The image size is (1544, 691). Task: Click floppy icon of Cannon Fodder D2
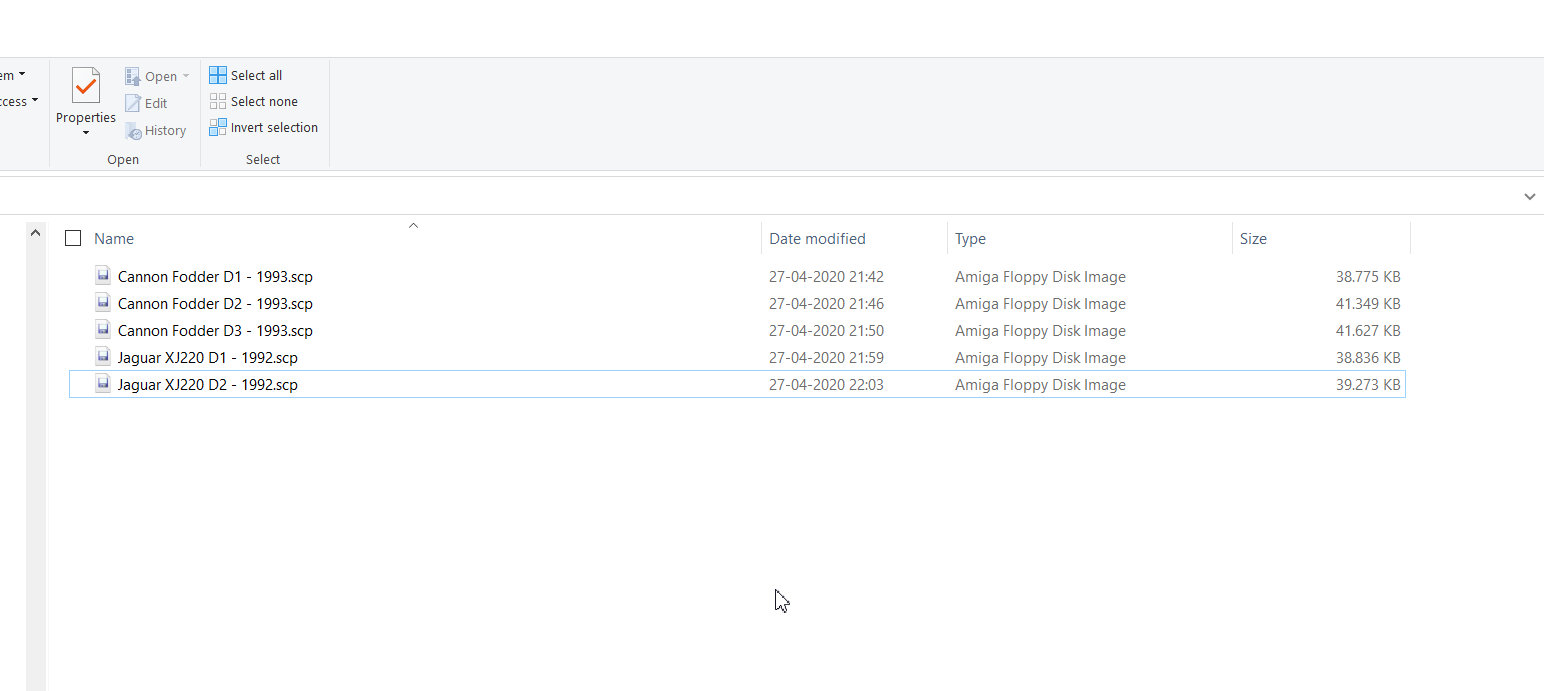tap(102, 303)
